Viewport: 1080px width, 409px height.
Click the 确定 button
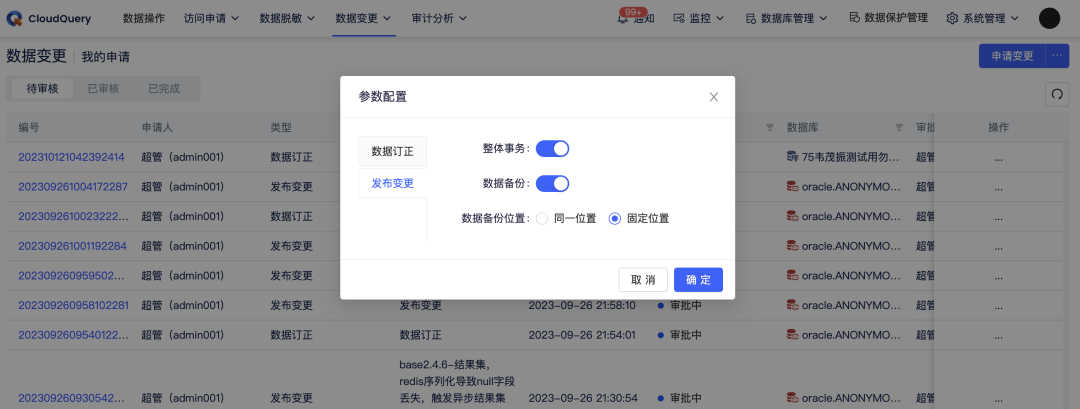[698, 280]
